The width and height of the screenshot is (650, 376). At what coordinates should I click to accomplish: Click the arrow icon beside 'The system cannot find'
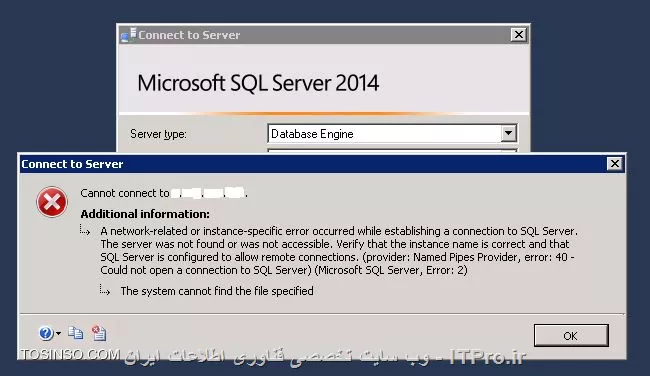point(105,290)
